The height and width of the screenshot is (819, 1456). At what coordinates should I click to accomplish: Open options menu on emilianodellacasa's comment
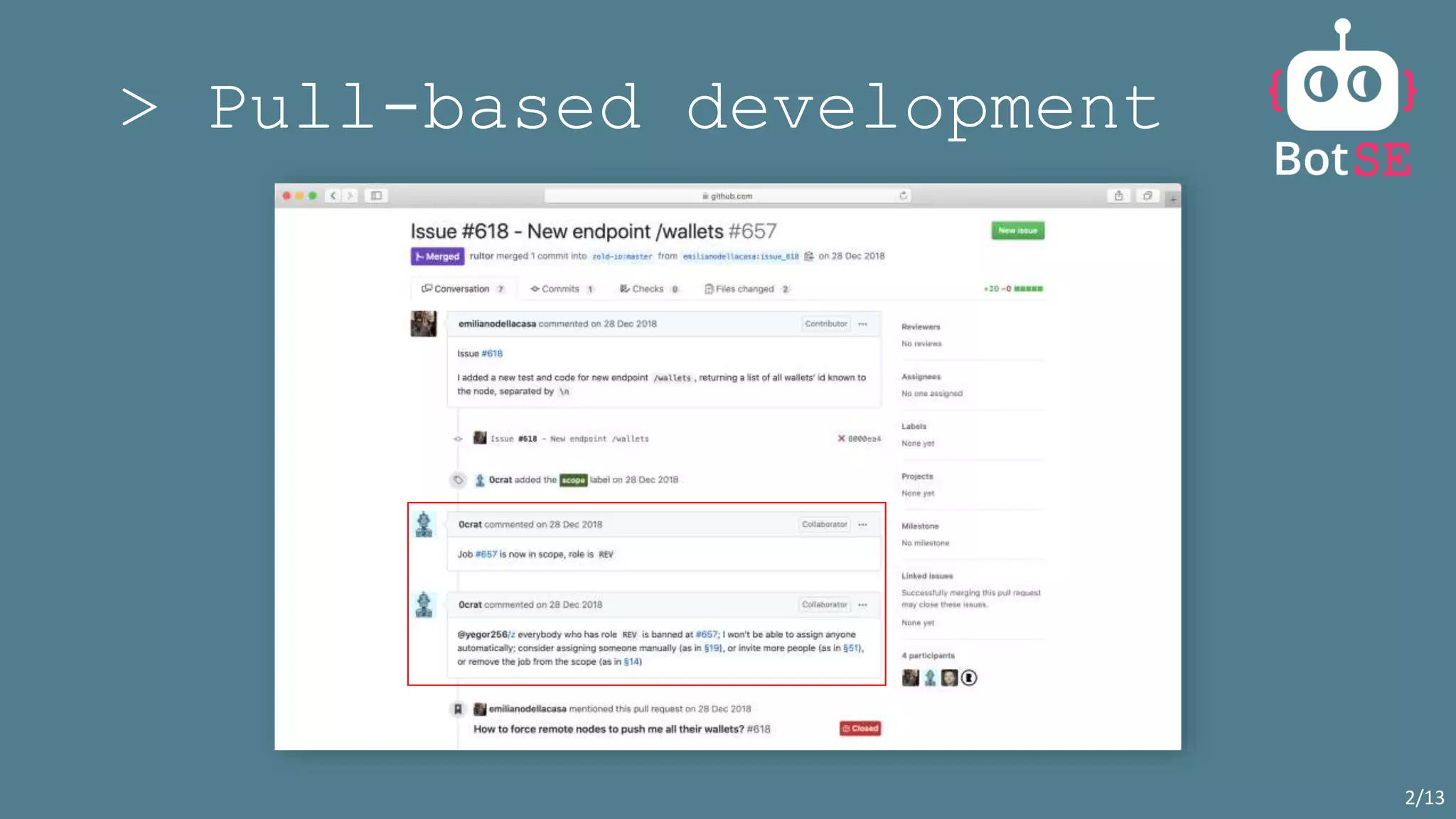point(862,324)
